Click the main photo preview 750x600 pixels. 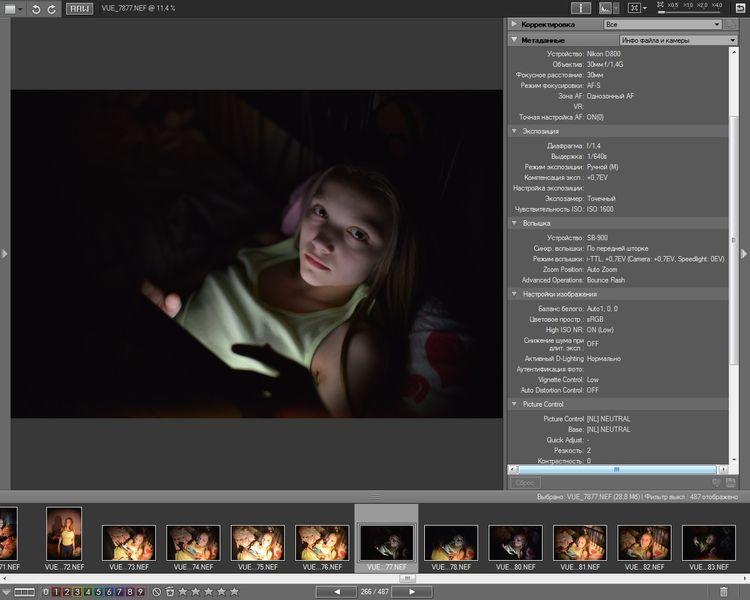256,254
